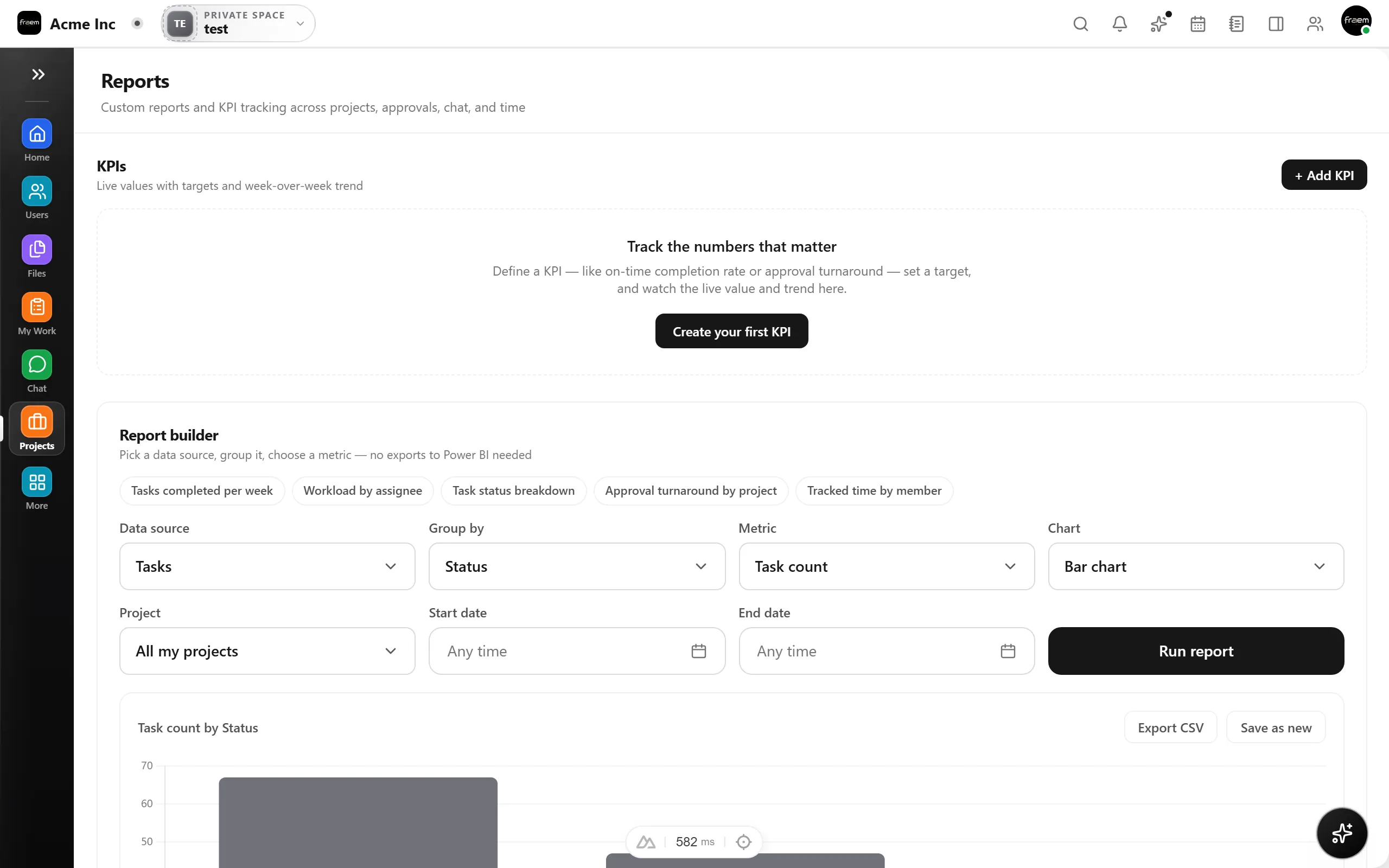Choose the 'Approval turnaround by project' preset

tap(691, 491)
